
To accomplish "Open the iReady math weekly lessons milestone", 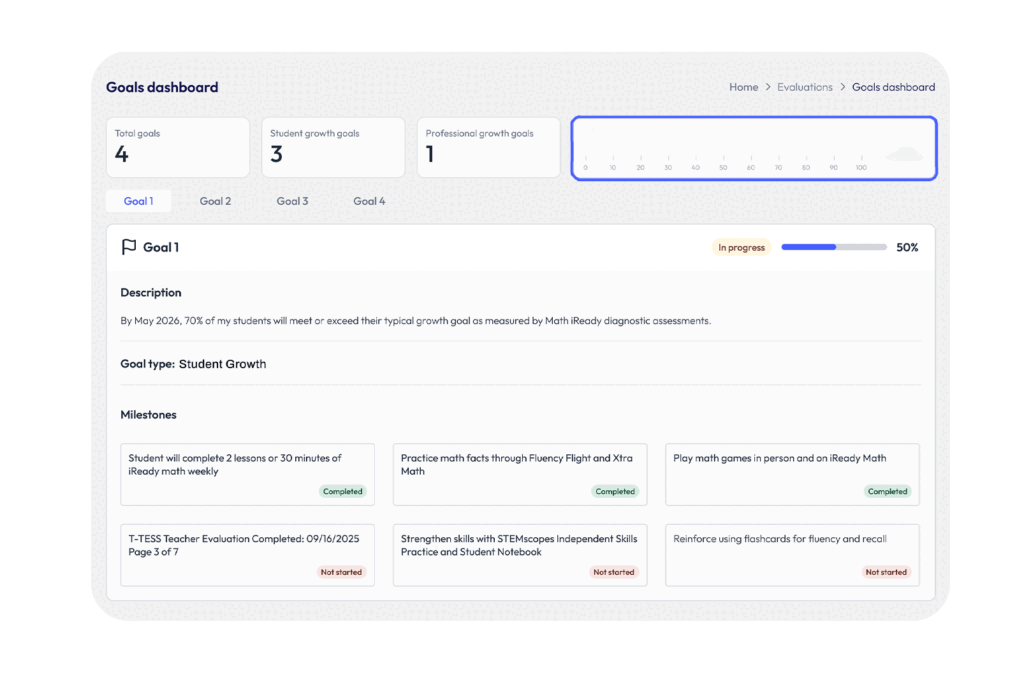I will click(x=247, y=474).
